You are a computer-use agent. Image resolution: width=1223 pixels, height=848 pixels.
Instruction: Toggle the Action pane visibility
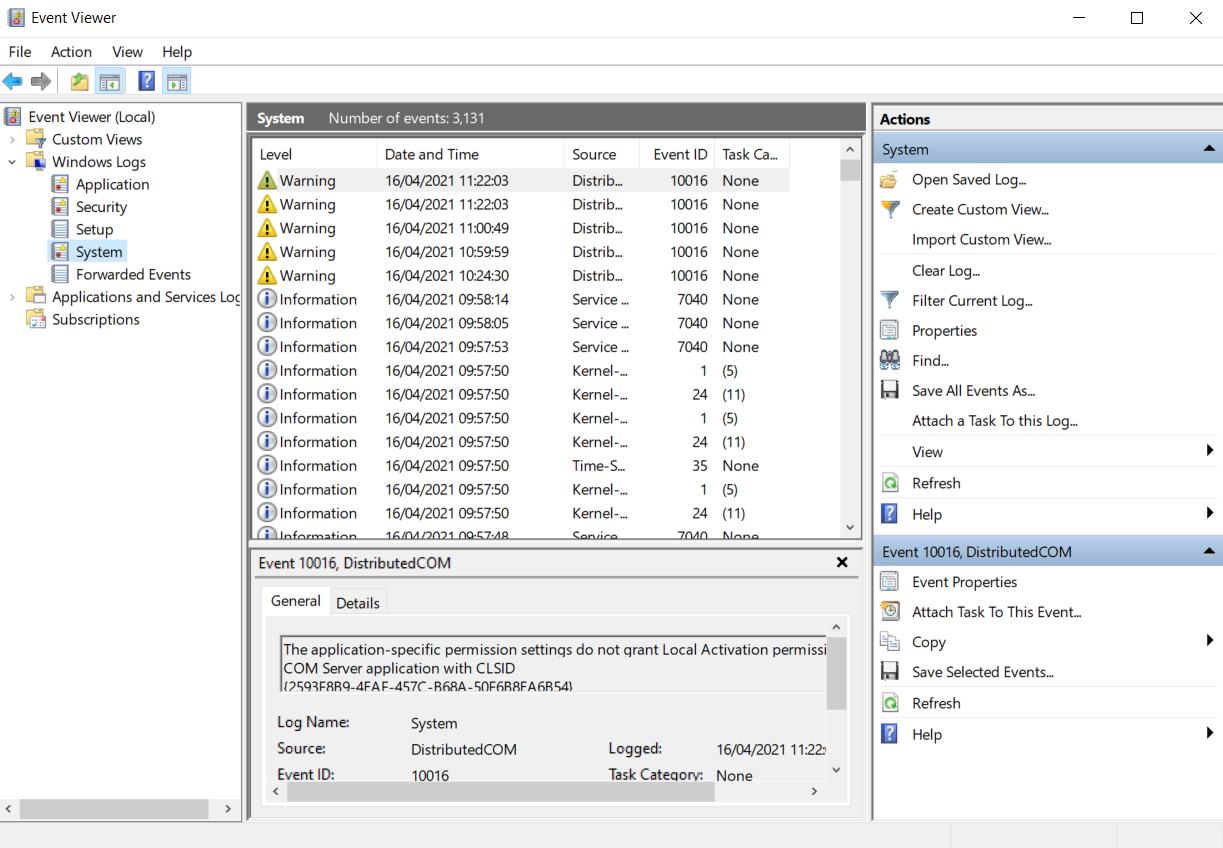(x=177, y=81)
